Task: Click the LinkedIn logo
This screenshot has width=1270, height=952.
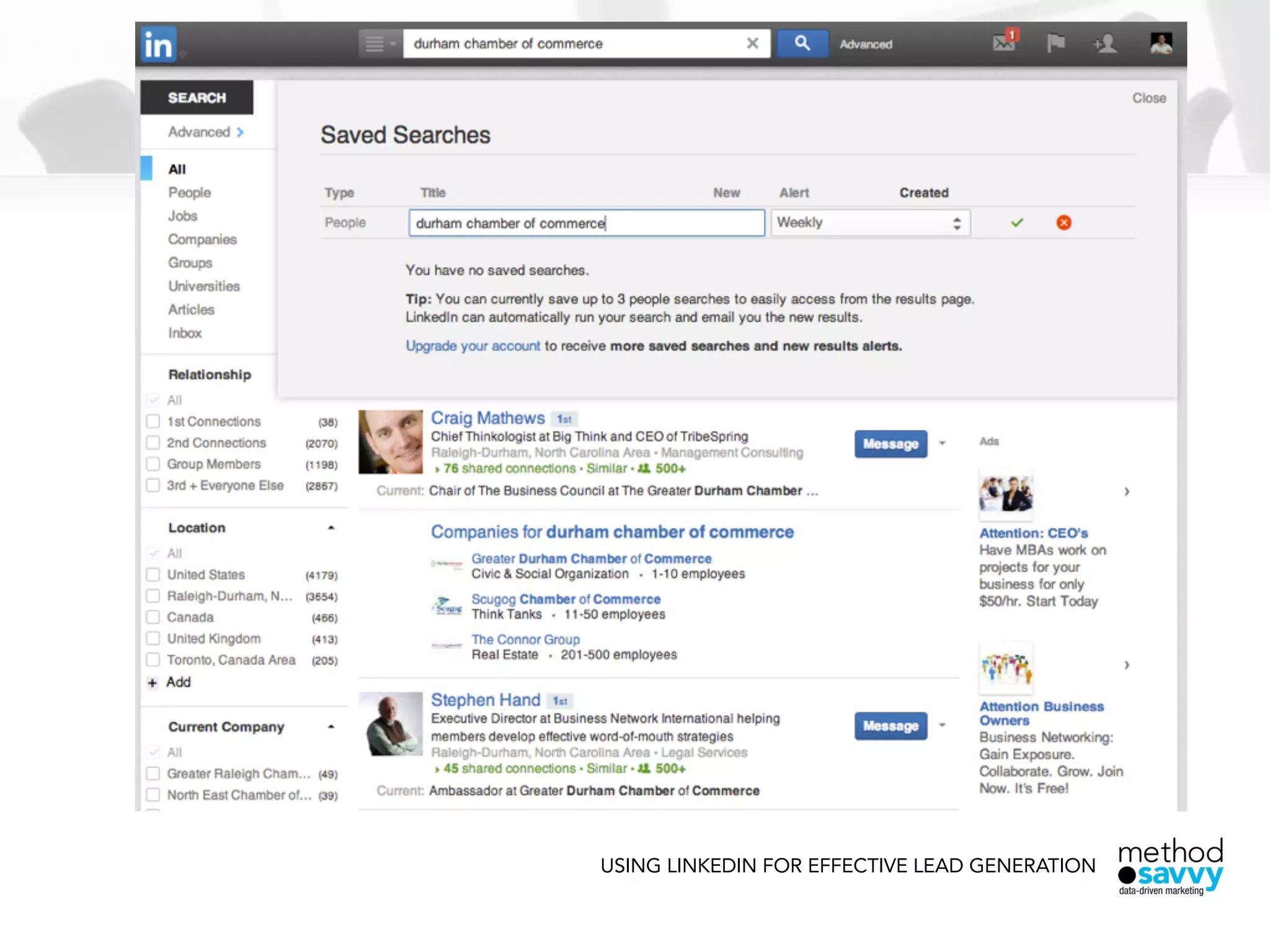Action: click(x=158, y=44)
